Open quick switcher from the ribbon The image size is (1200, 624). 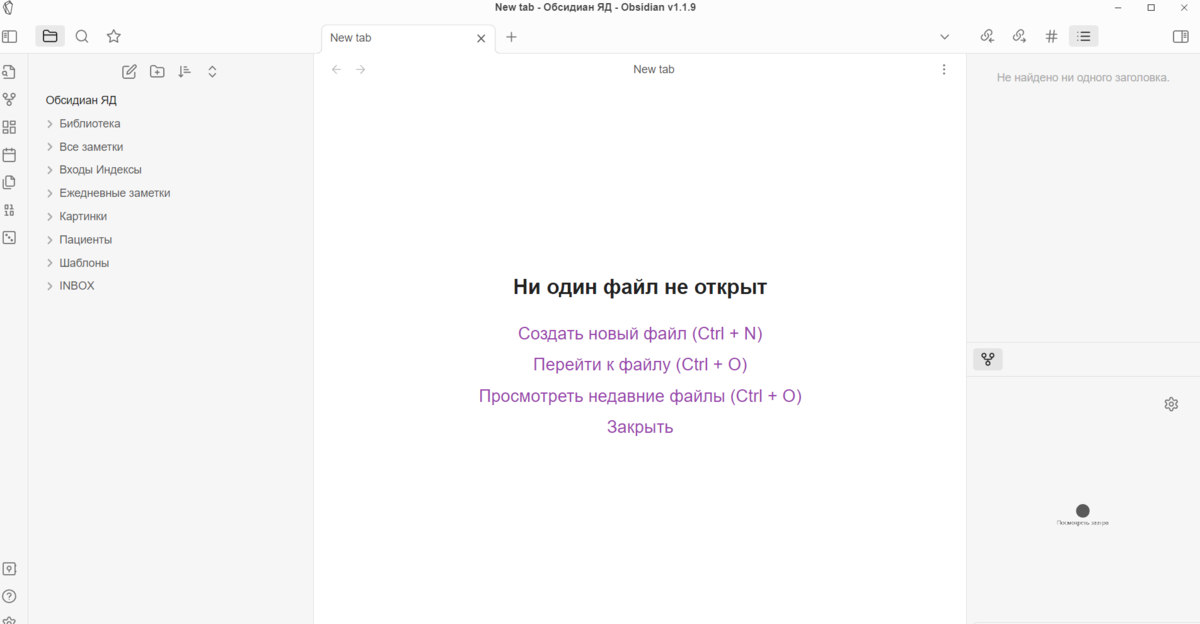pos(10,72)
